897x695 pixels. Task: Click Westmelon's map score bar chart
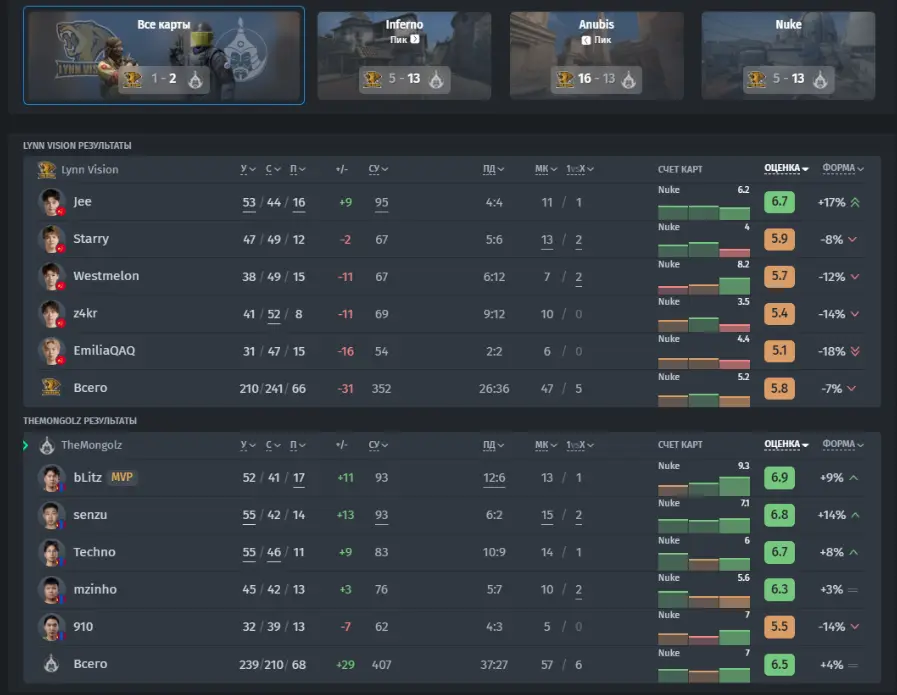[x=704, y=286]
